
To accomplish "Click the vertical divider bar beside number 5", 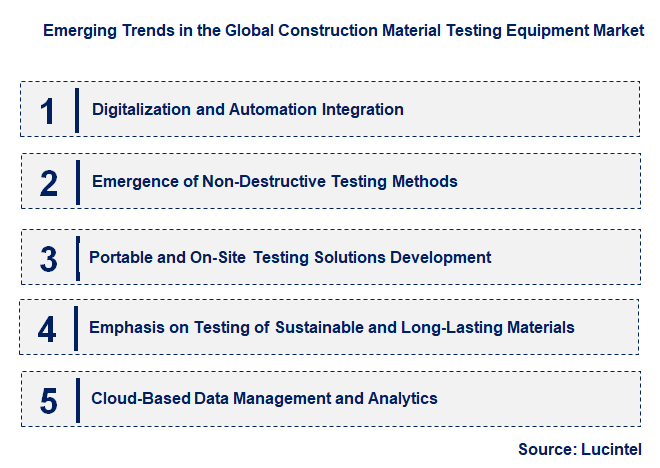I will tap(77, 400).
